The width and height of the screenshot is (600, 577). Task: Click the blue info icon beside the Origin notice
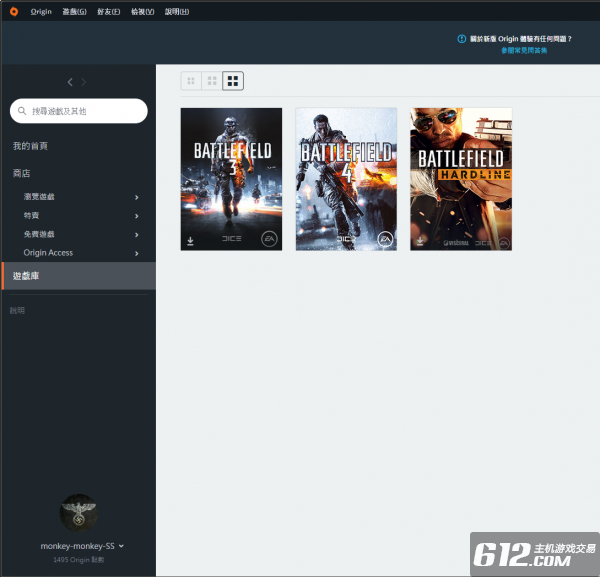[462, 39]
